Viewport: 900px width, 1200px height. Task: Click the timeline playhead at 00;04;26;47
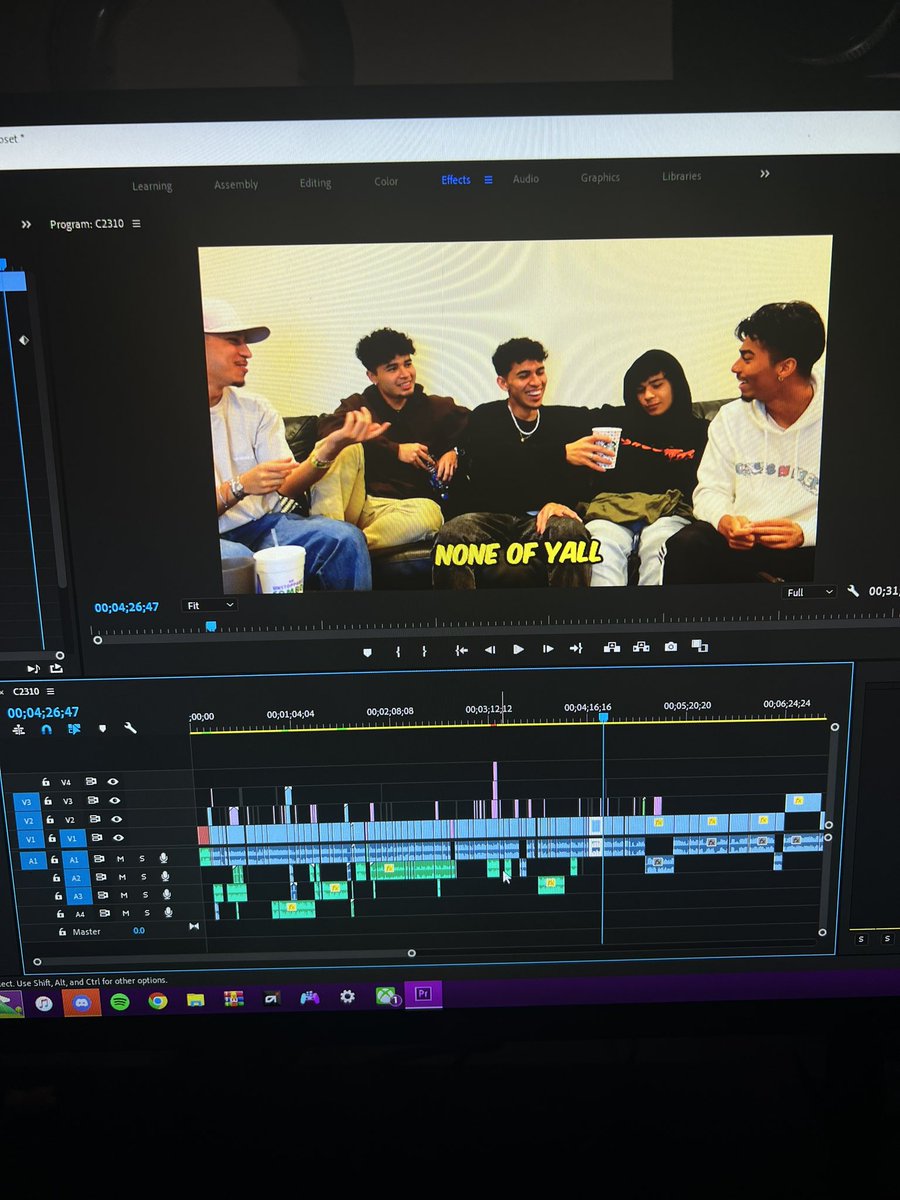(x=603, y=717)
